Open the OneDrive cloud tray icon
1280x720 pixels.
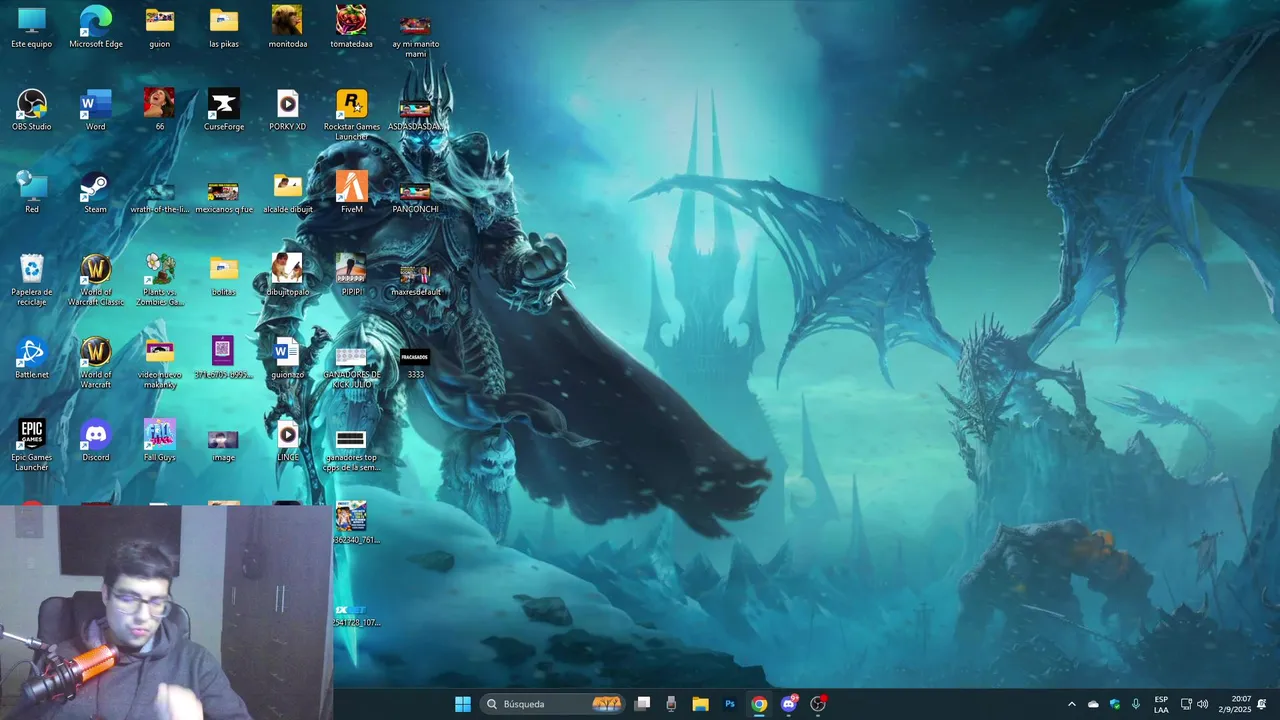1093,704
